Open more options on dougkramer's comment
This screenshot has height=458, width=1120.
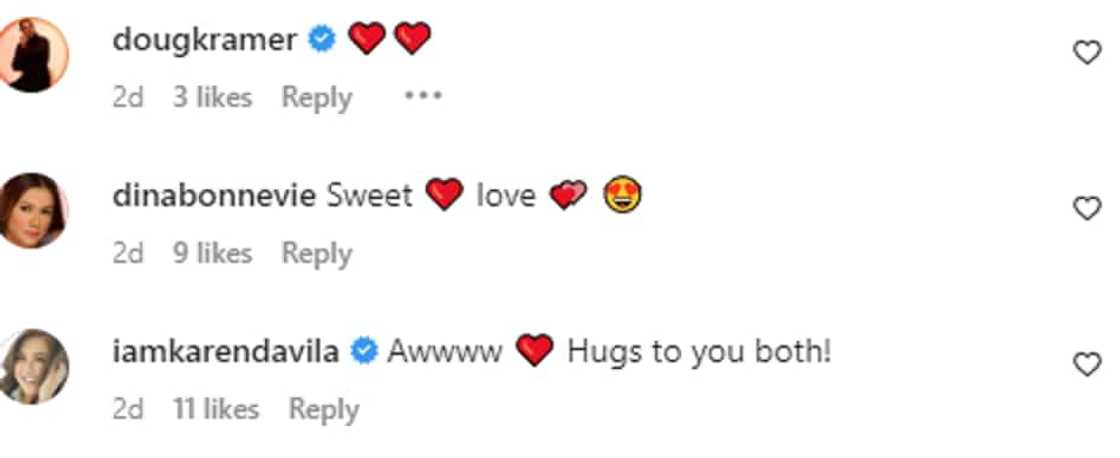423,97
